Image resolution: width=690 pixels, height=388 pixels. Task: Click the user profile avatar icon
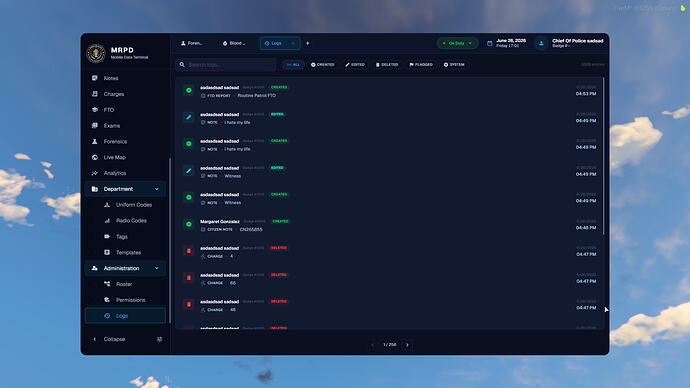pos(541,43)
